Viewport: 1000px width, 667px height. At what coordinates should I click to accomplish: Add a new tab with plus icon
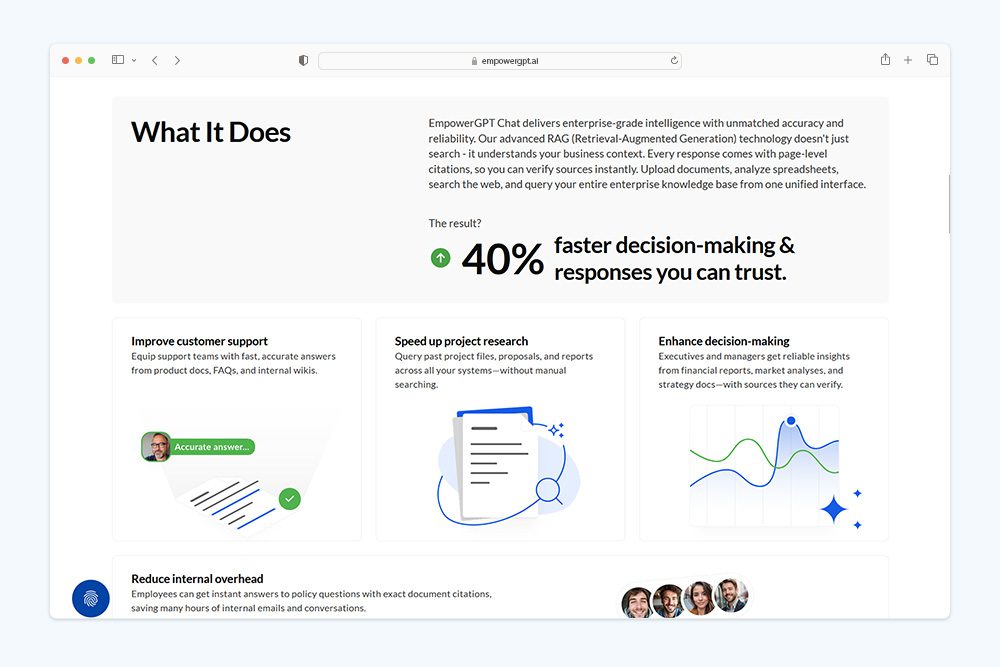(908, 60)
